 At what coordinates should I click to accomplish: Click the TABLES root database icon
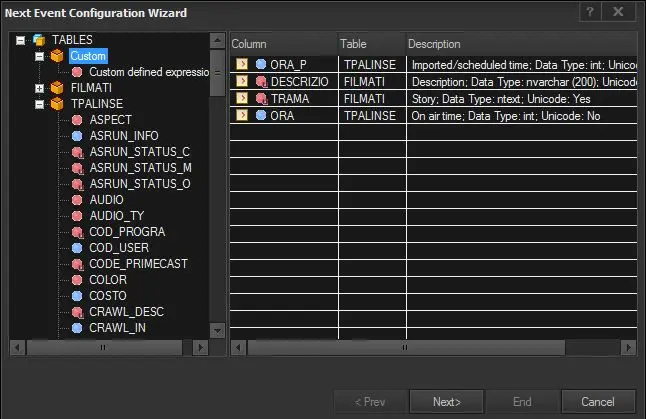coord(39,40)
